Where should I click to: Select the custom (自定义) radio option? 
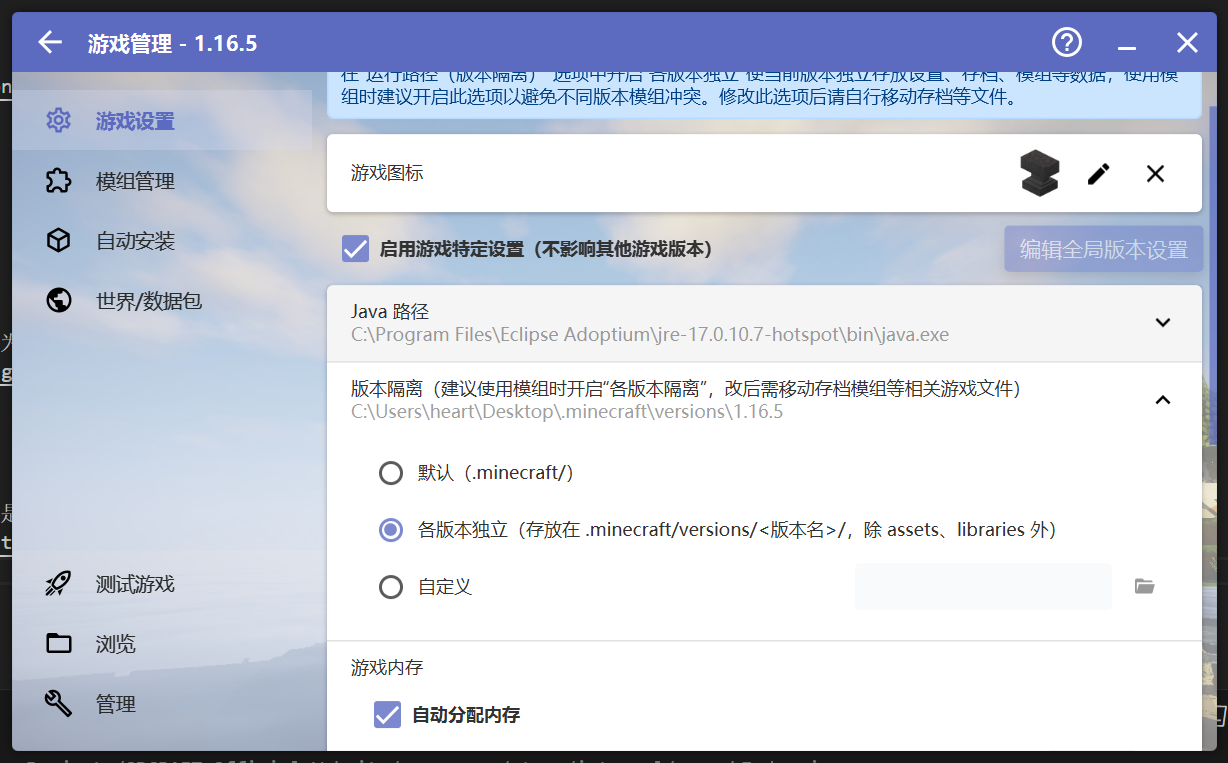coord(391,587)
